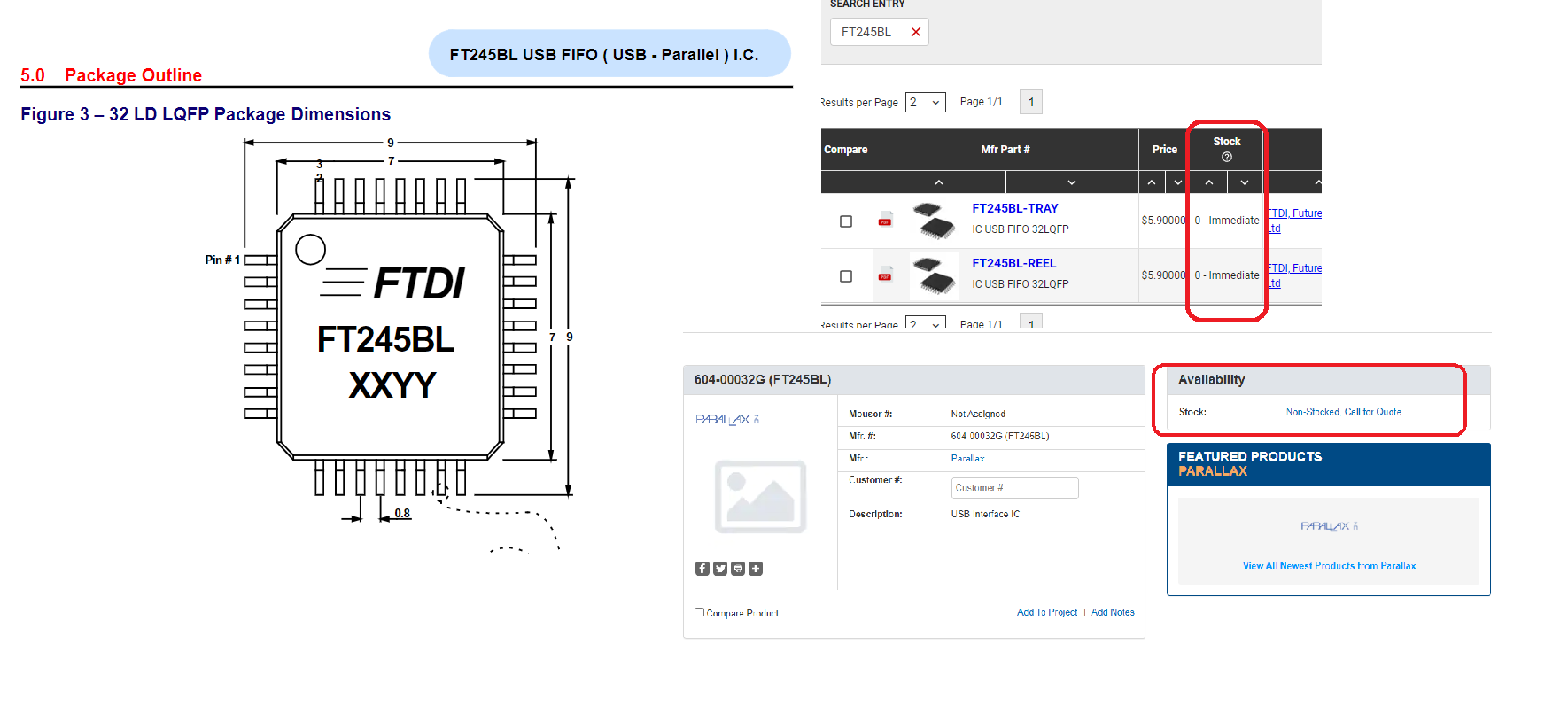Screen dimensions: 1568x721
Task: Open the top Results per Page dropdown
Action: click(x=926, y=102)
